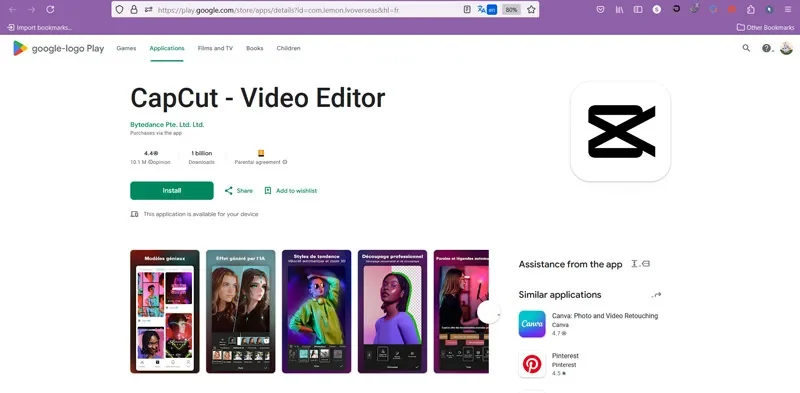The height and width of the screenshot is (393, 800).
Task: Switch to Games tab
Action: 126,48
